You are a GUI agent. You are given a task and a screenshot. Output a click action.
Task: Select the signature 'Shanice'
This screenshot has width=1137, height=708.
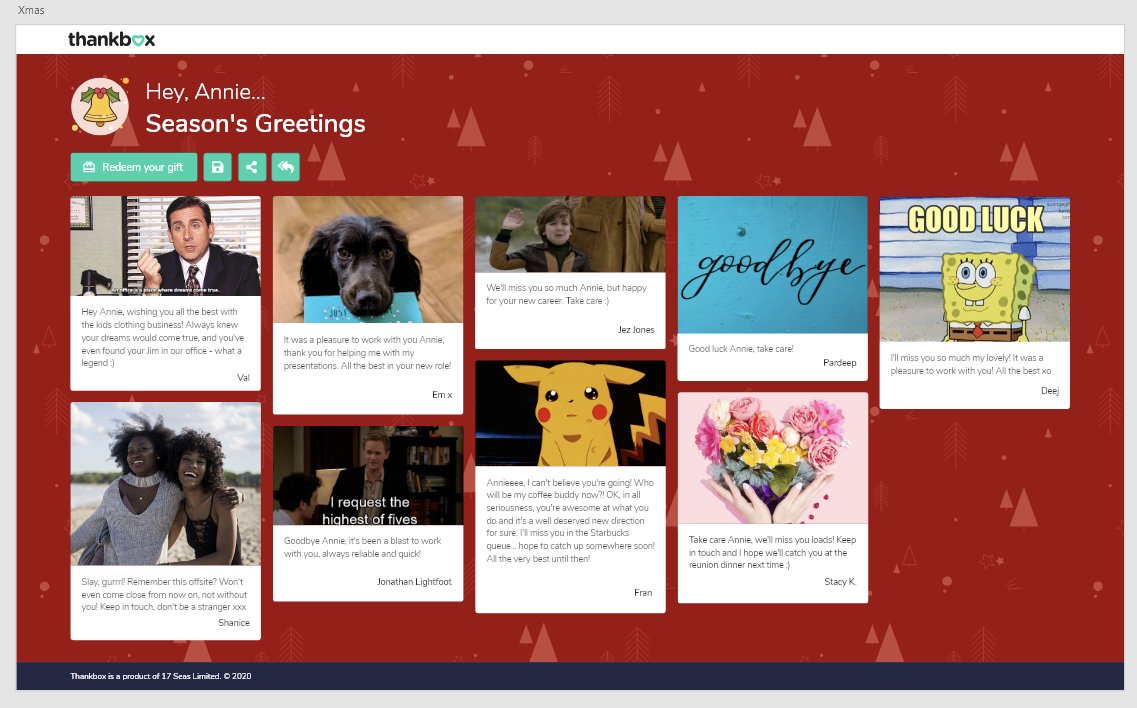233,622
